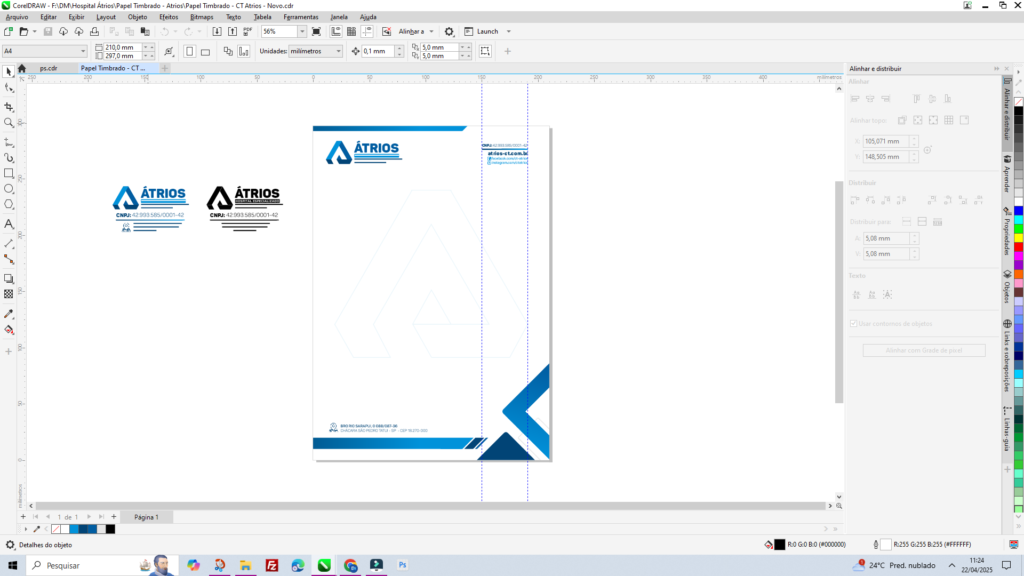Select the Ellipse tool
The image size is (1024, 576).
[x=8, y=189]
